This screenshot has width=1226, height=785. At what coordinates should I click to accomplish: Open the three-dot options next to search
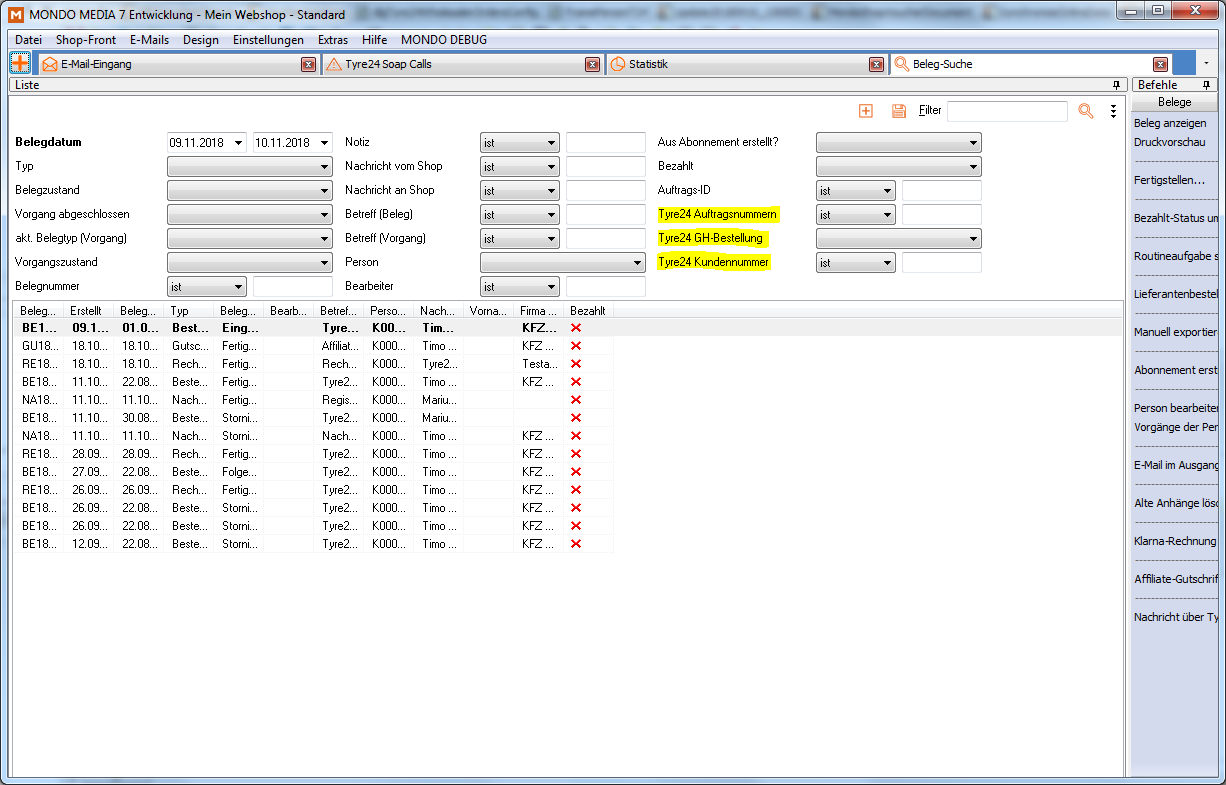[1113, 111]
